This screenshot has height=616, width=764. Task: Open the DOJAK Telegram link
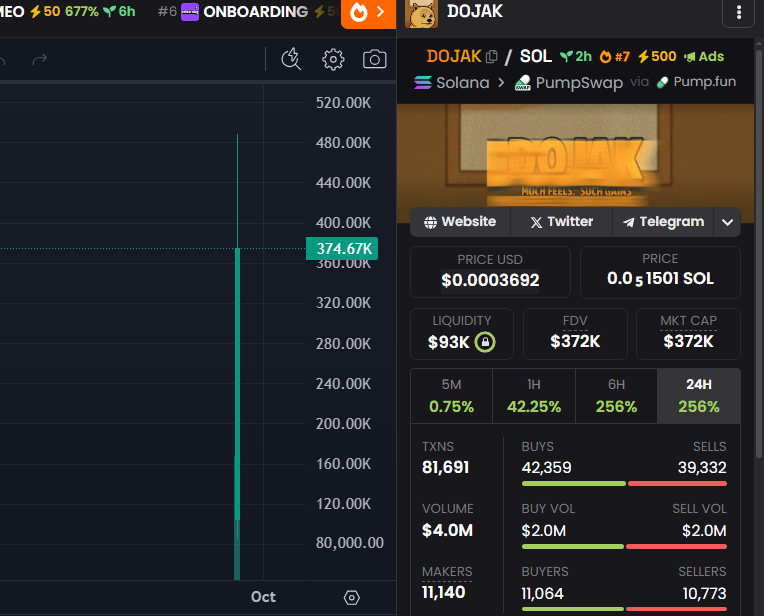tap(663, 222)
